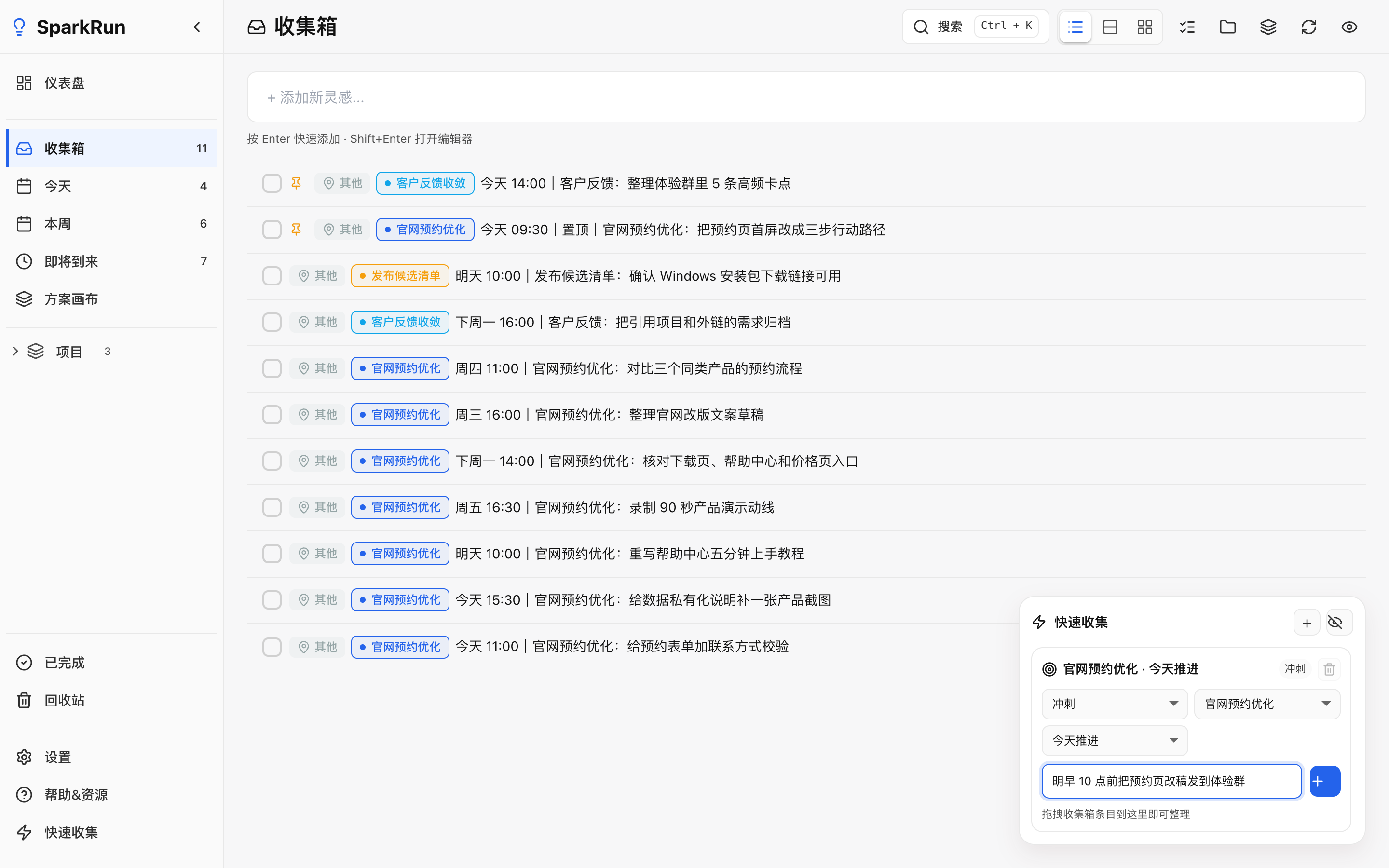
Task: Click 官网预约优化 tag on 周五 16:30 row
Action: 400,507
